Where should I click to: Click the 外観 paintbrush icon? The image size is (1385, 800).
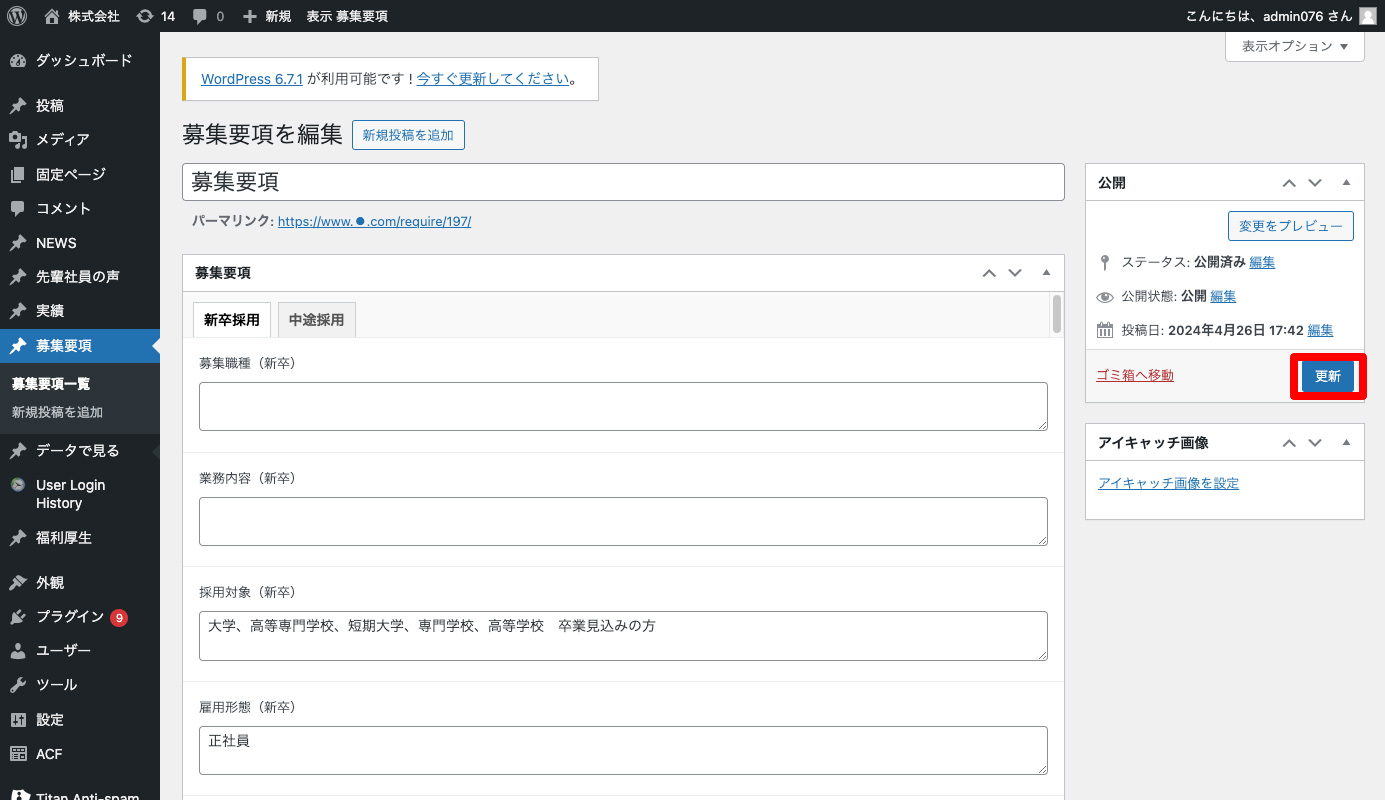tap(18, 583)
